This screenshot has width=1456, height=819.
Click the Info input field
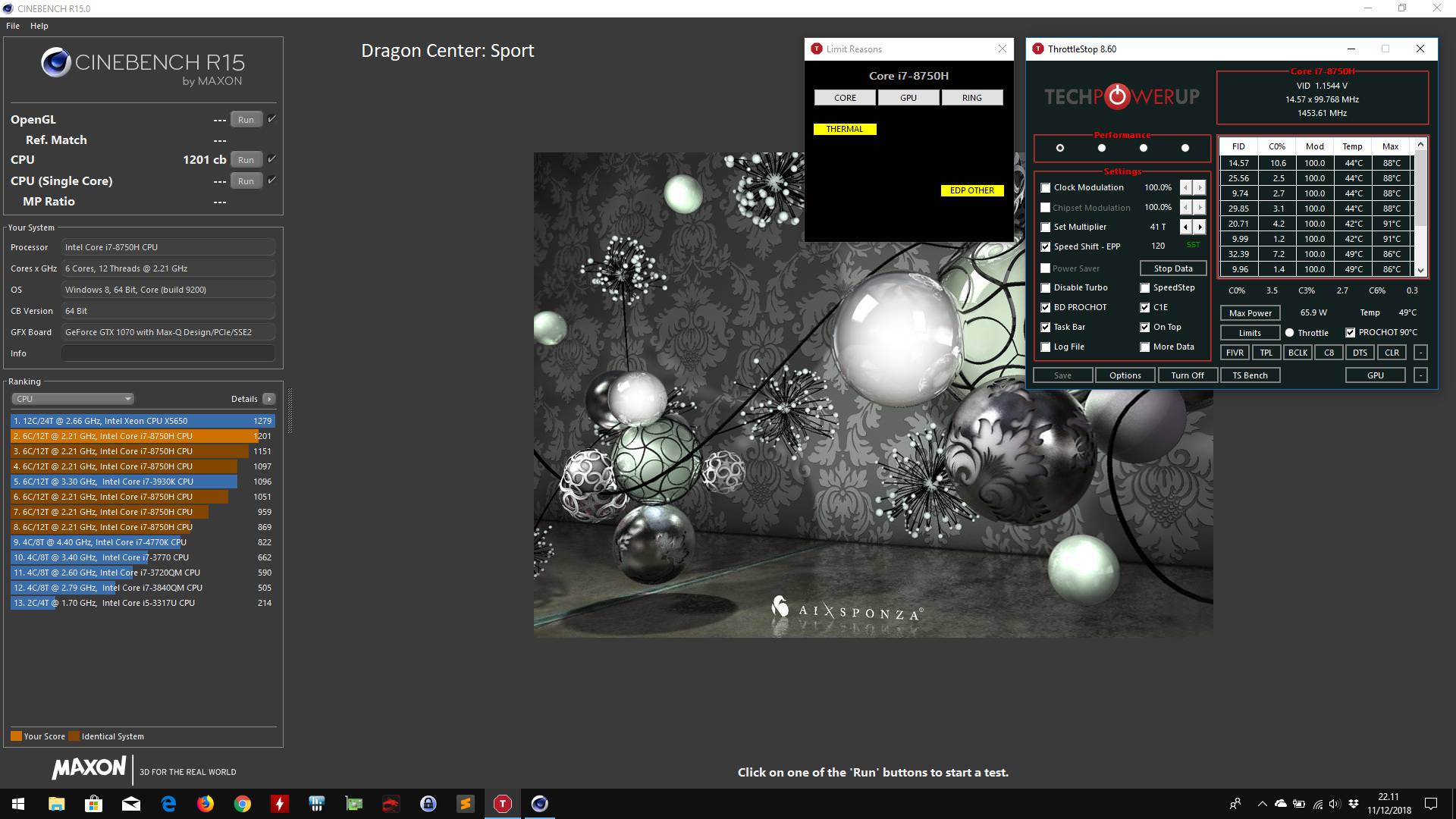[168, 353]
